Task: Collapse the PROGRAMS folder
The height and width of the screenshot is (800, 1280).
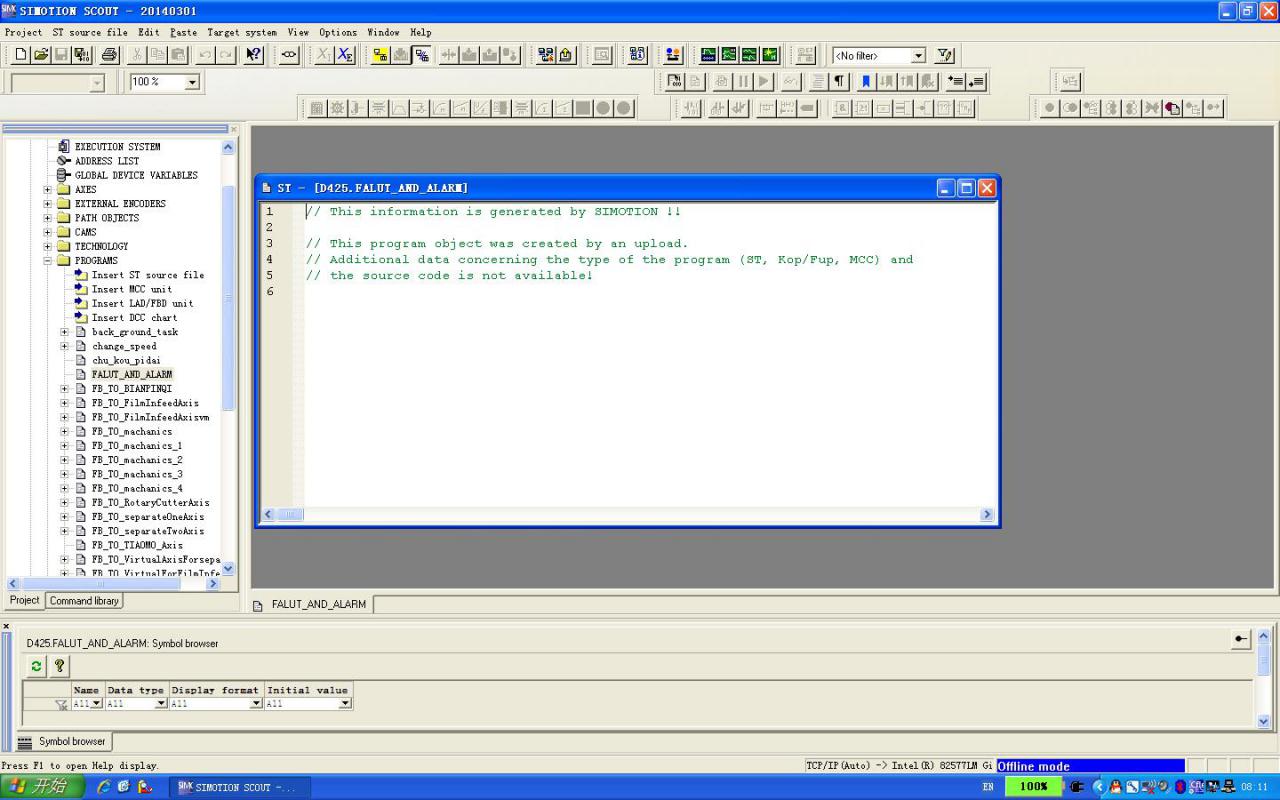Action: (47, 261)
